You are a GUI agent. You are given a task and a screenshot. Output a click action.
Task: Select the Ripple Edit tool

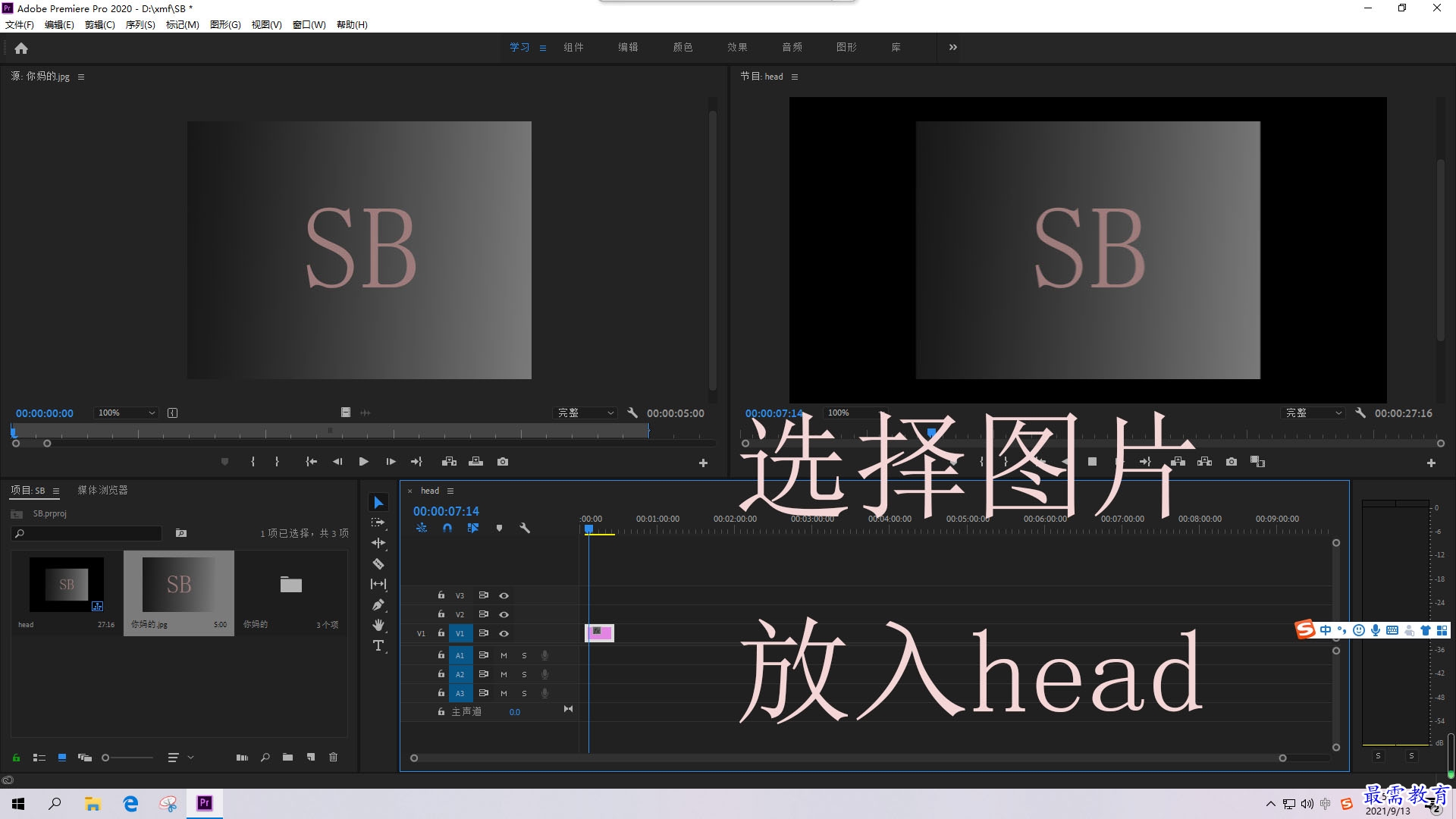pyautogui.click(x=378, y=543)
